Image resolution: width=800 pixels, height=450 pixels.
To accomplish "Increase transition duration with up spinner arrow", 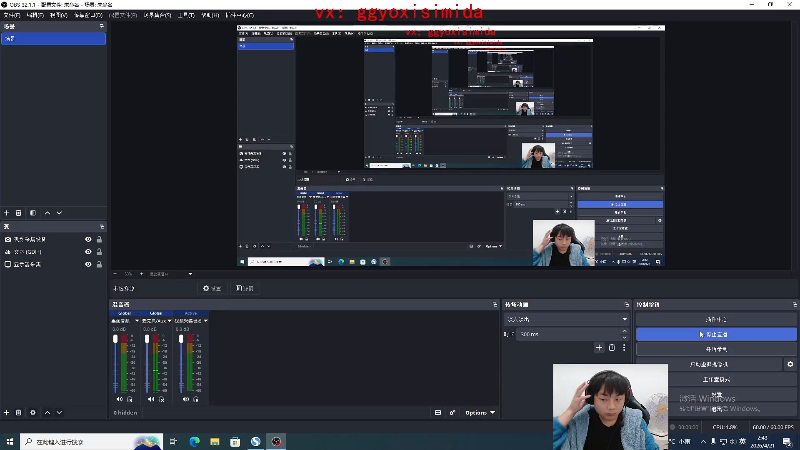I will 624,331.
